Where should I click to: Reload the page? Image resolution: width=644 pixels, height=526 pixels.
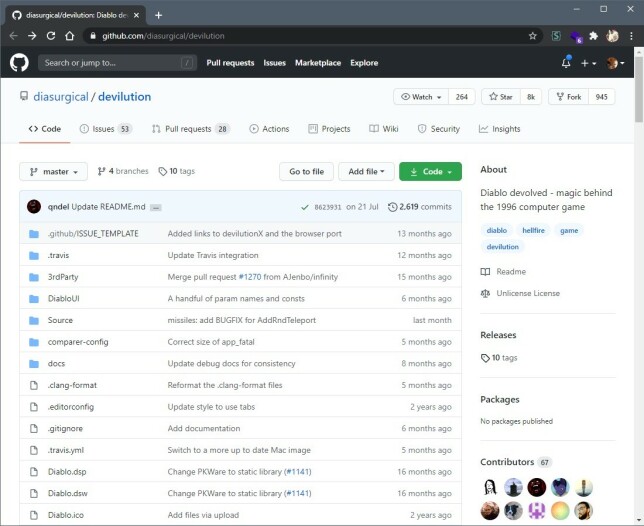51,36
